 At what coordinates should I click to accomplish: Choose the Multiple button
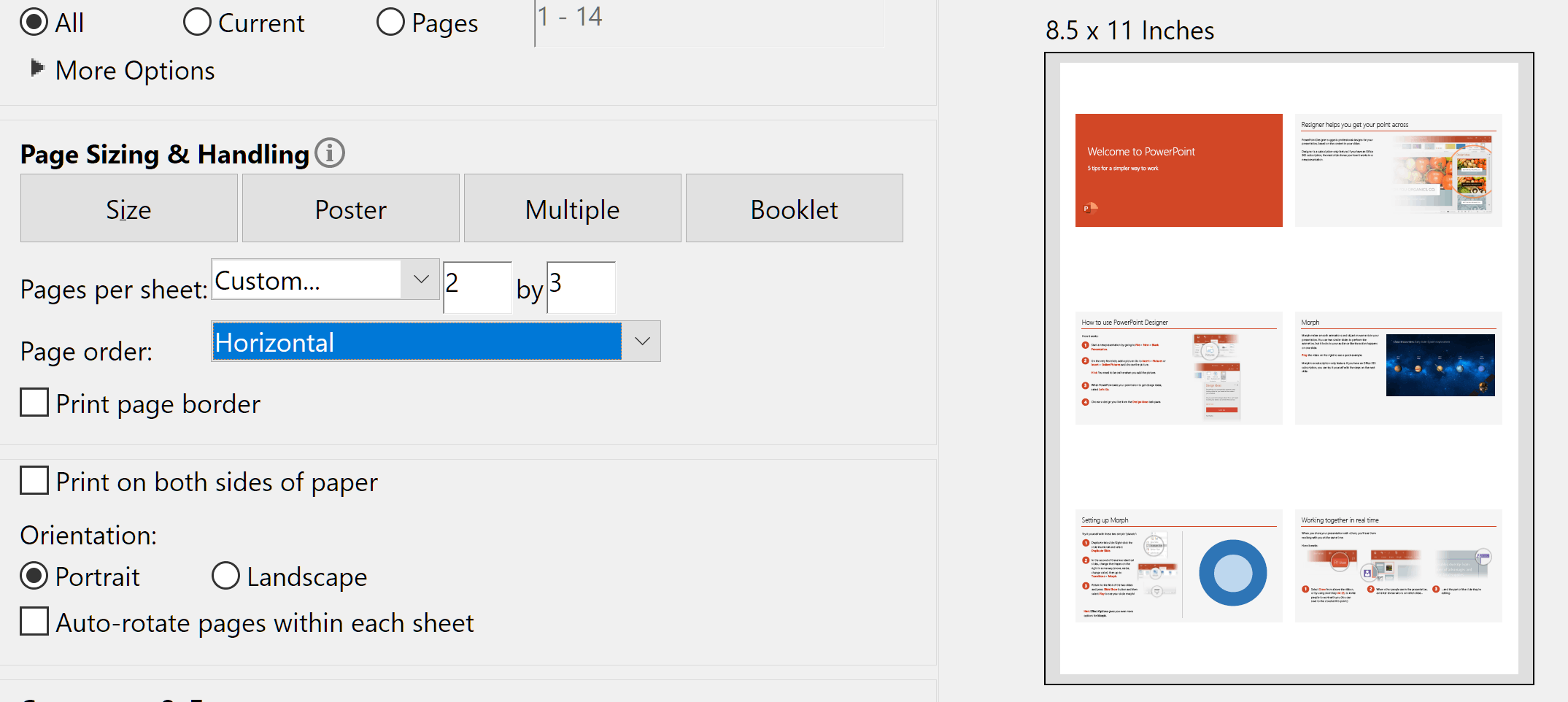[573, 208]
